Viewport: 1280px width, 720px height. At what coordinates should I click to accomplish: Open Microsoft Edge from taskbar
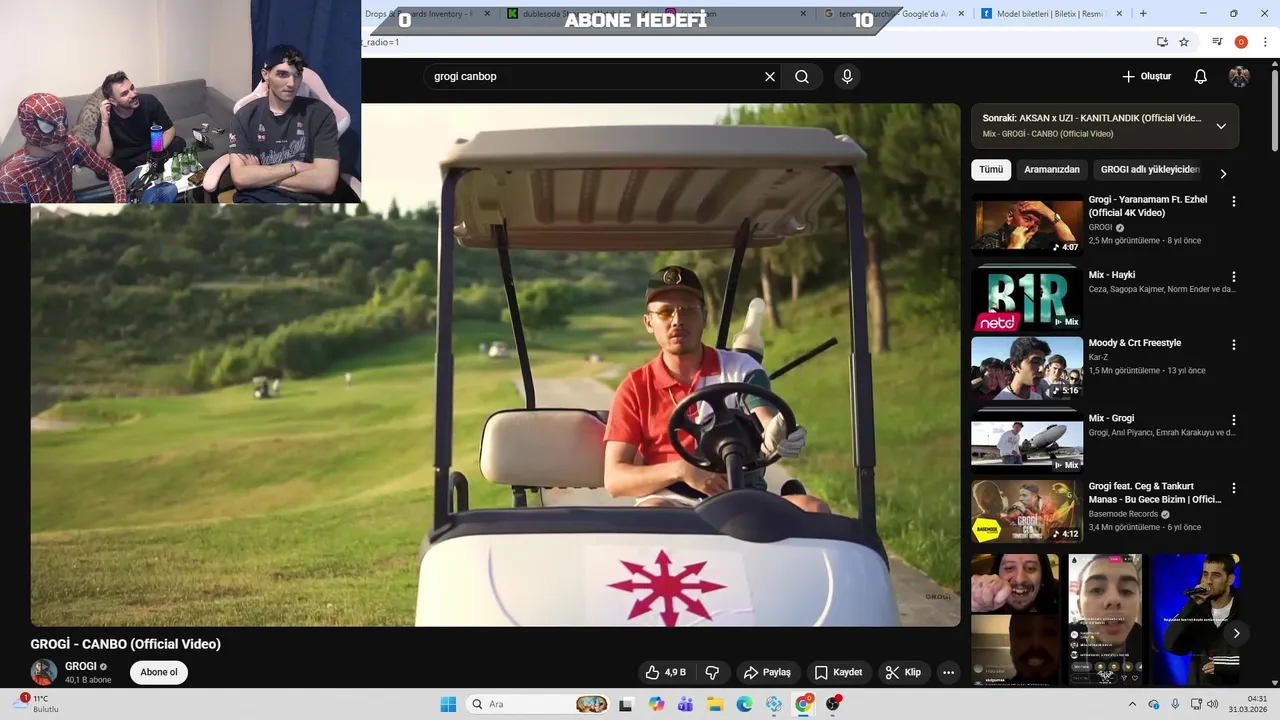pos(744,704)
